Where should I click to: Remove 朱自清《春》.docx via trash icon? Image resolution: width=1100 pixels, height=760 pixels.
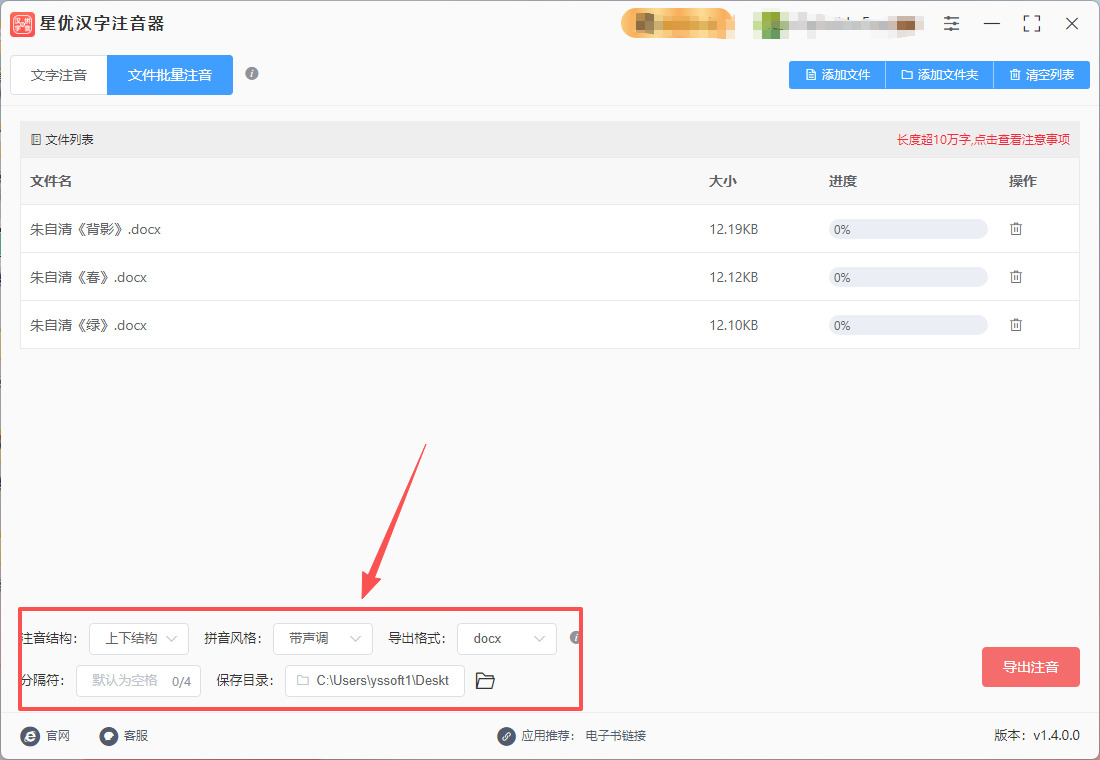[1016, 277]
